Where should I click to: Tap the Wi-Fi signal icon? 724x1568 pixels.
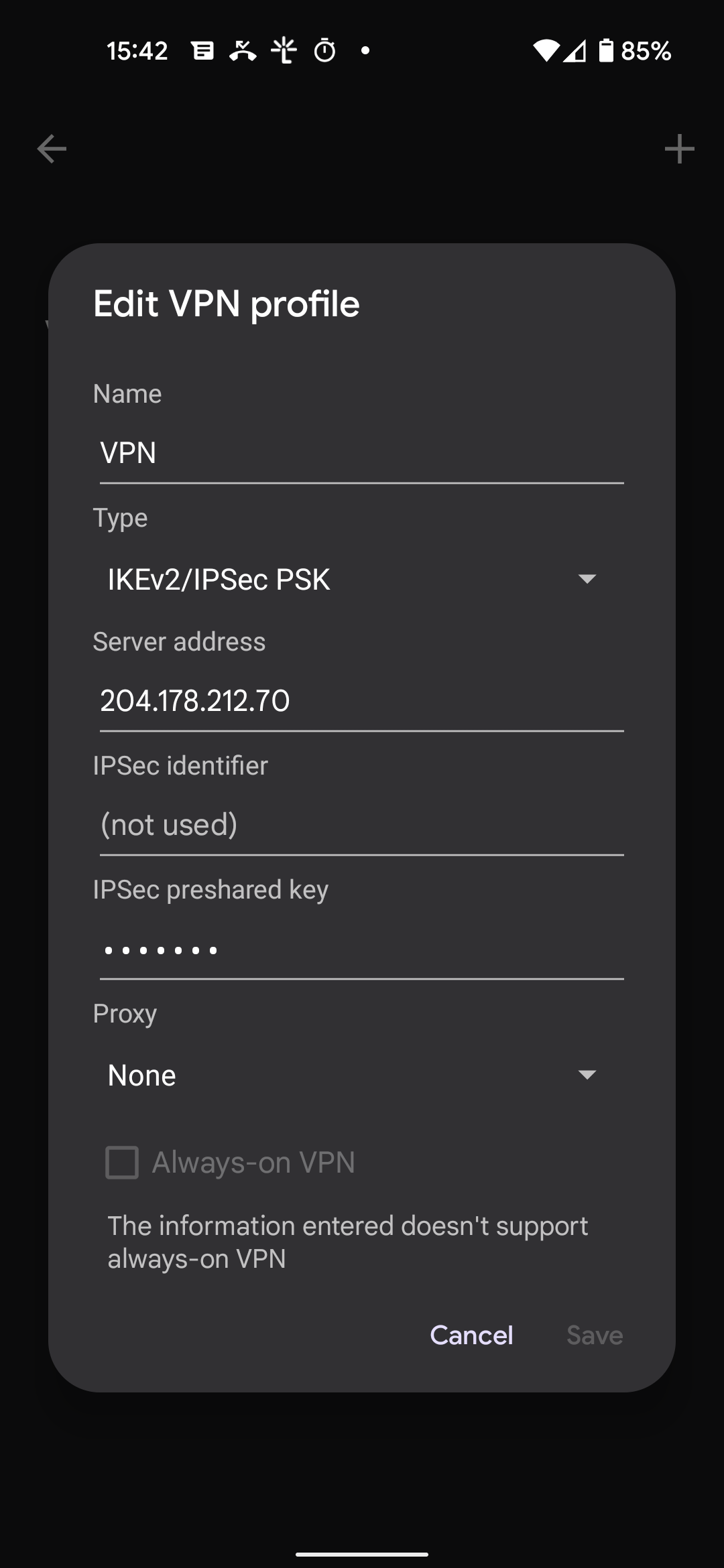click(x=546, y=51)
